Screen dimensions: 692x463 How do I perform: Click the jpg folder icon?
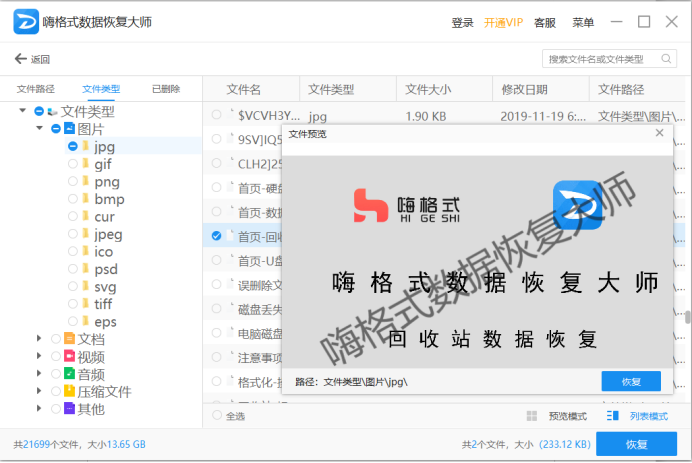[86, 146]
